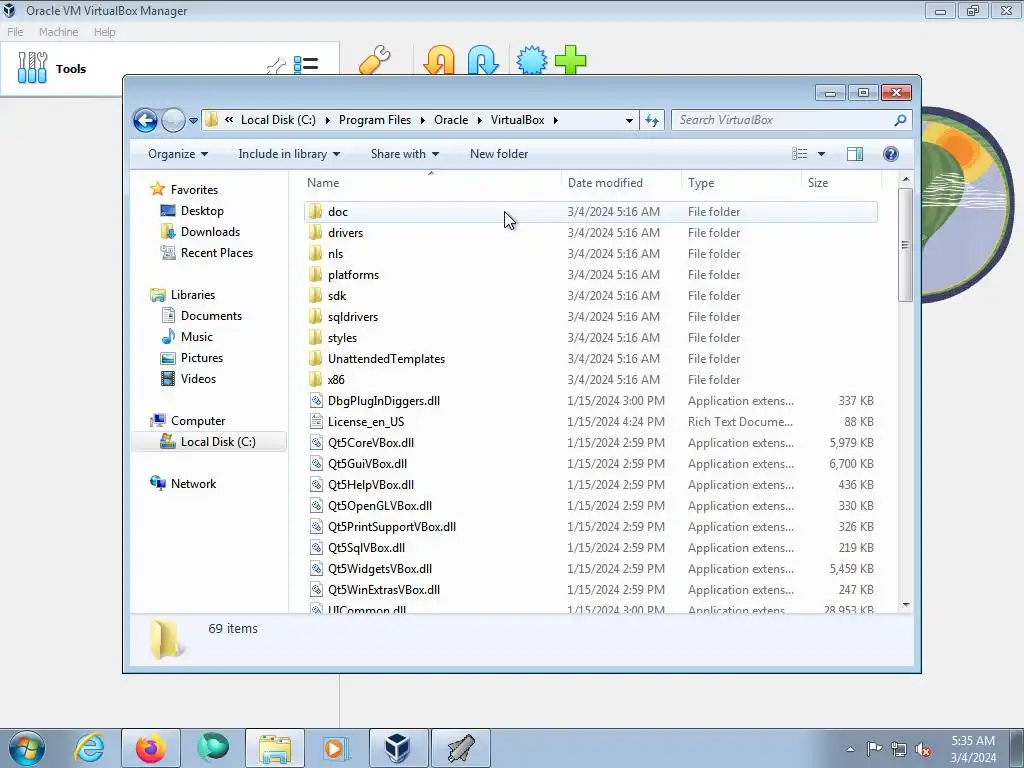Image resolution: width=1024 pixels, height=768 pixels.
Task: Select Downloads in Favorites
Action: 210,232
